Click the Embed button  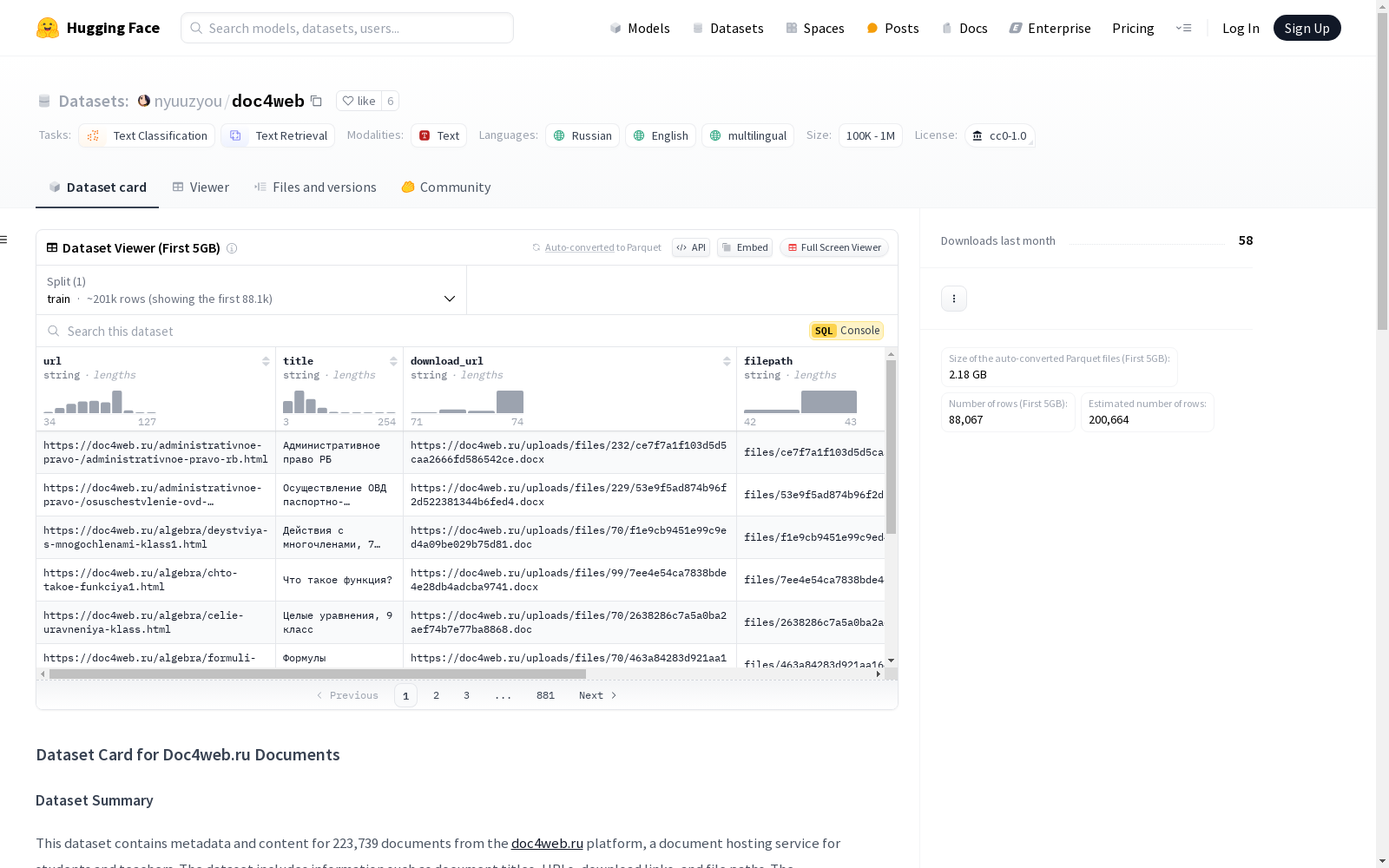tap(745, 247)
